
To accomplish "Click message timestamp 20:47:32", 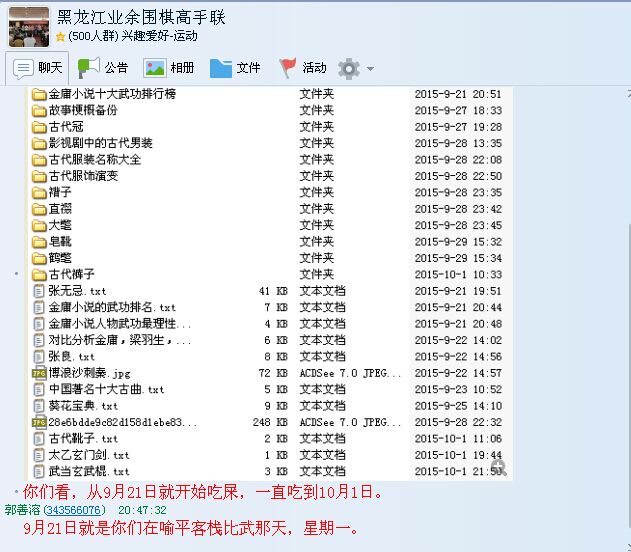I will pyautogui.click(x=142, y=510).
